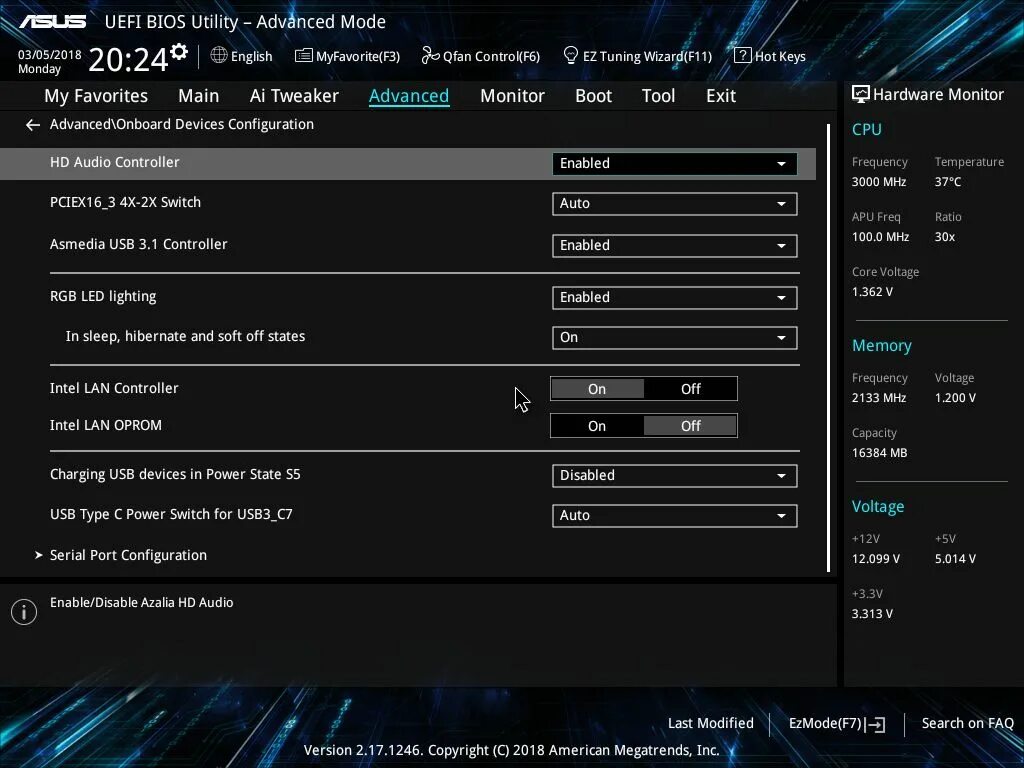Image resolution: width=1024 pixels, height=768 pixels.
Task: Select the Asmedia USB 3.1 Controller label
Action: click(x=138, y=244)
